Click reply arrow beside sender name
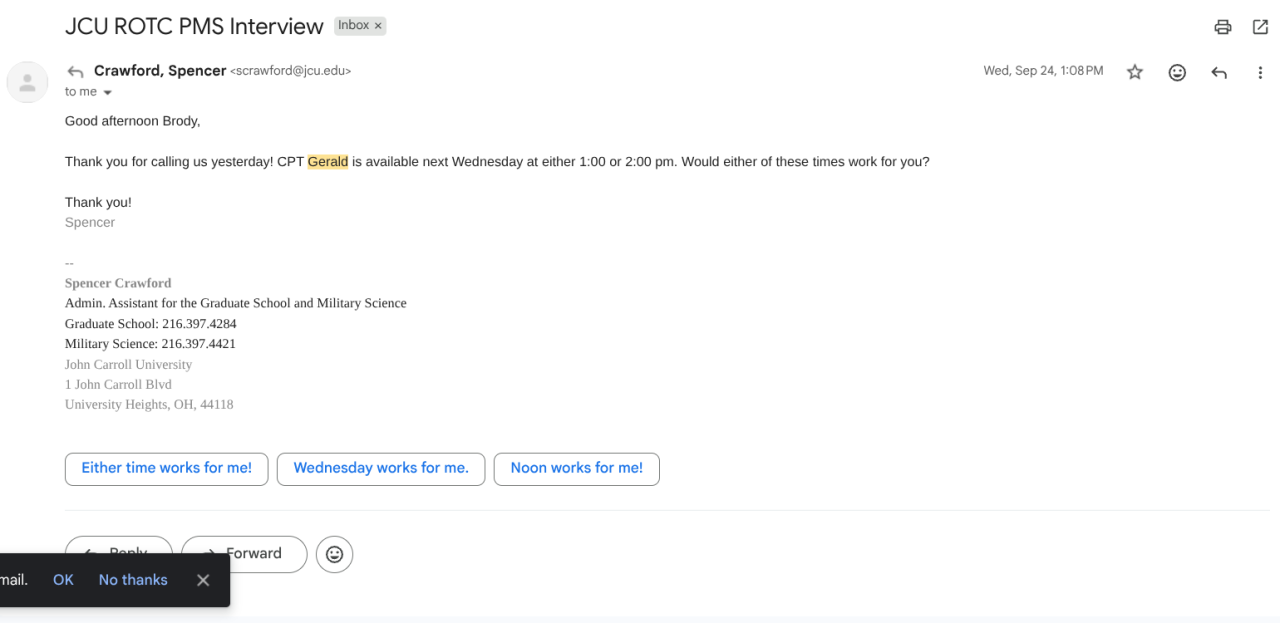This screenshot has width=1280, height=623. point(75,71)
